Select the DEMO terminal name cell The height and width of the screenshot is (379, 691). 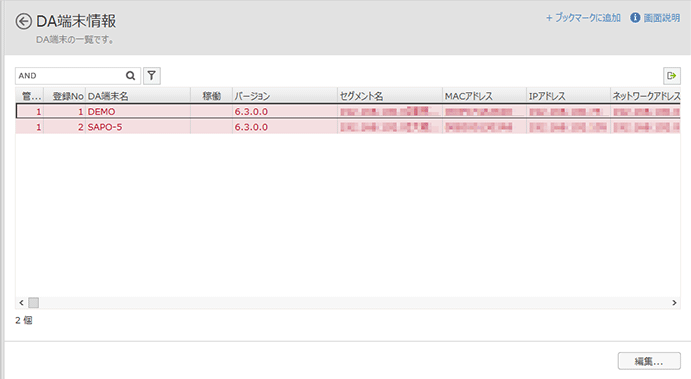point(137,111)
